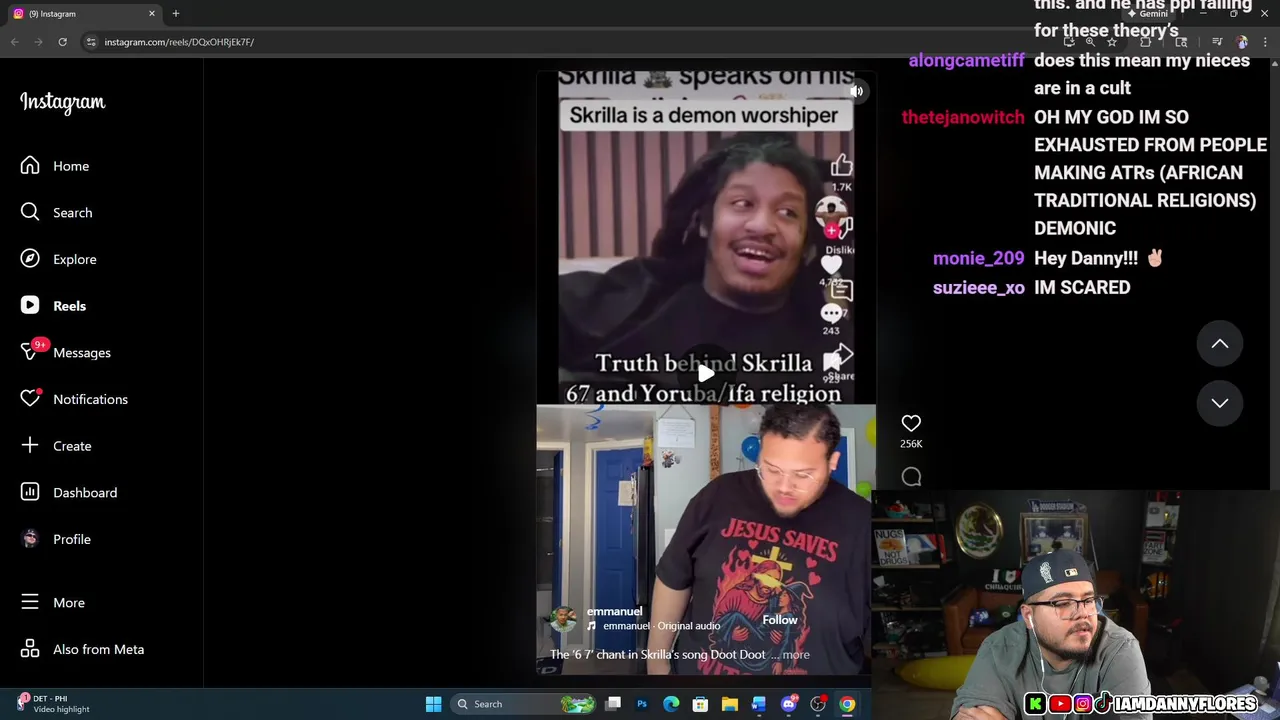Open Discord from taskbar

(x=789, y=704)
